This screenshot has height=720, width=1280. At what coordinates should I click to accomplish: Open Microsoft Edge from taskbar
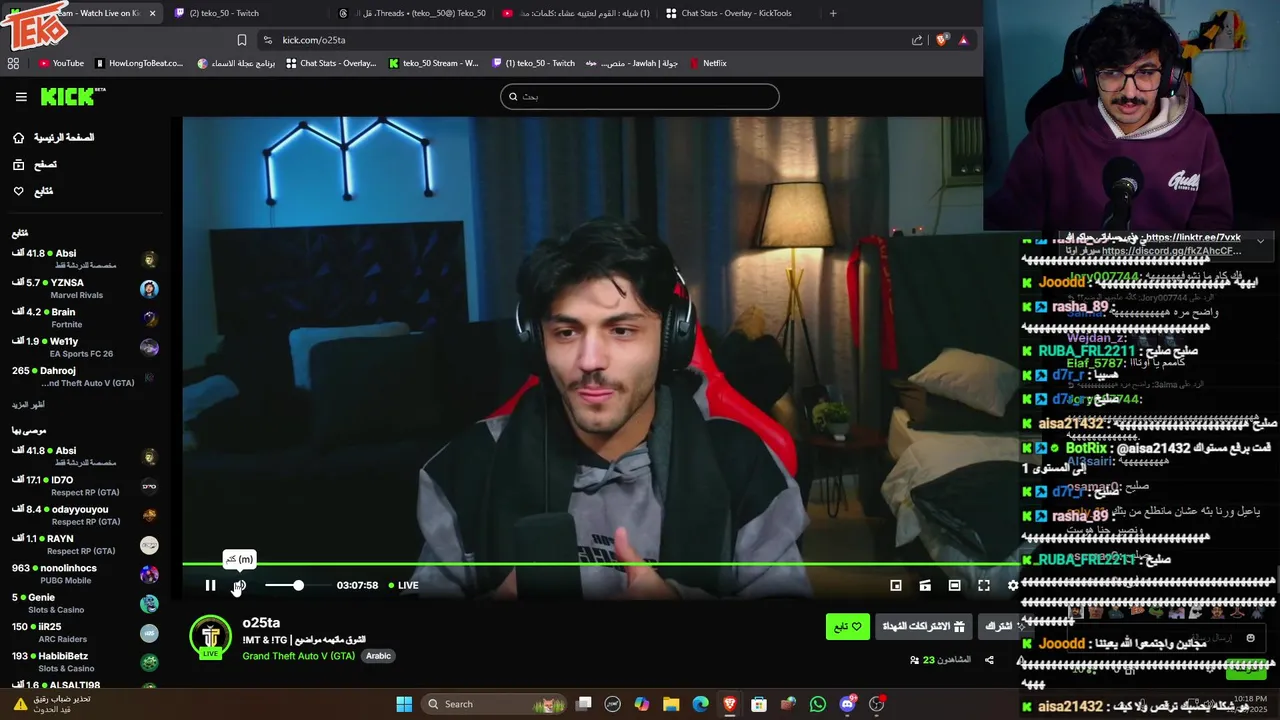tap(700, 704)
